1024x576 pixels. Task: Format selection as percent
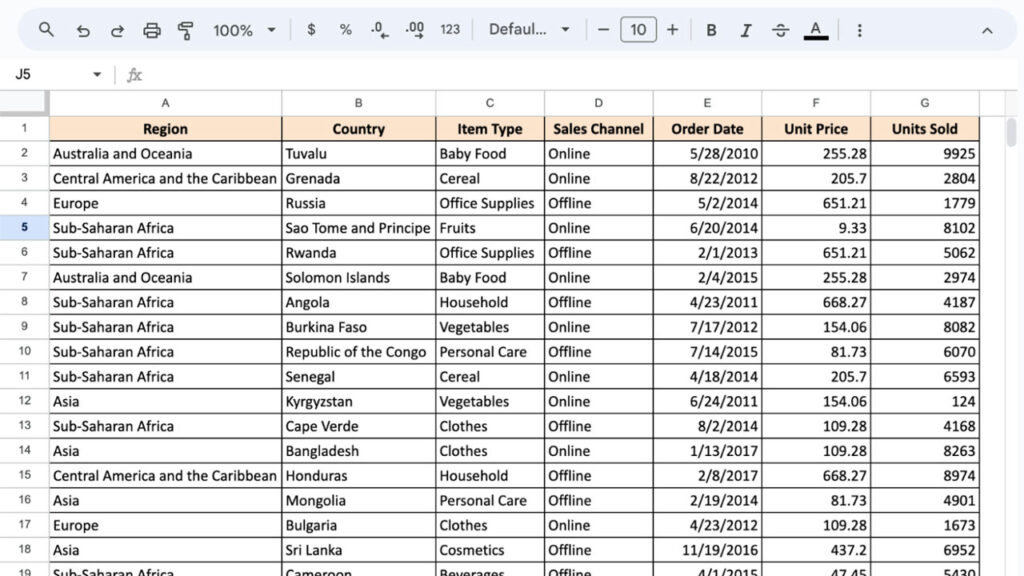pos(345,30)
